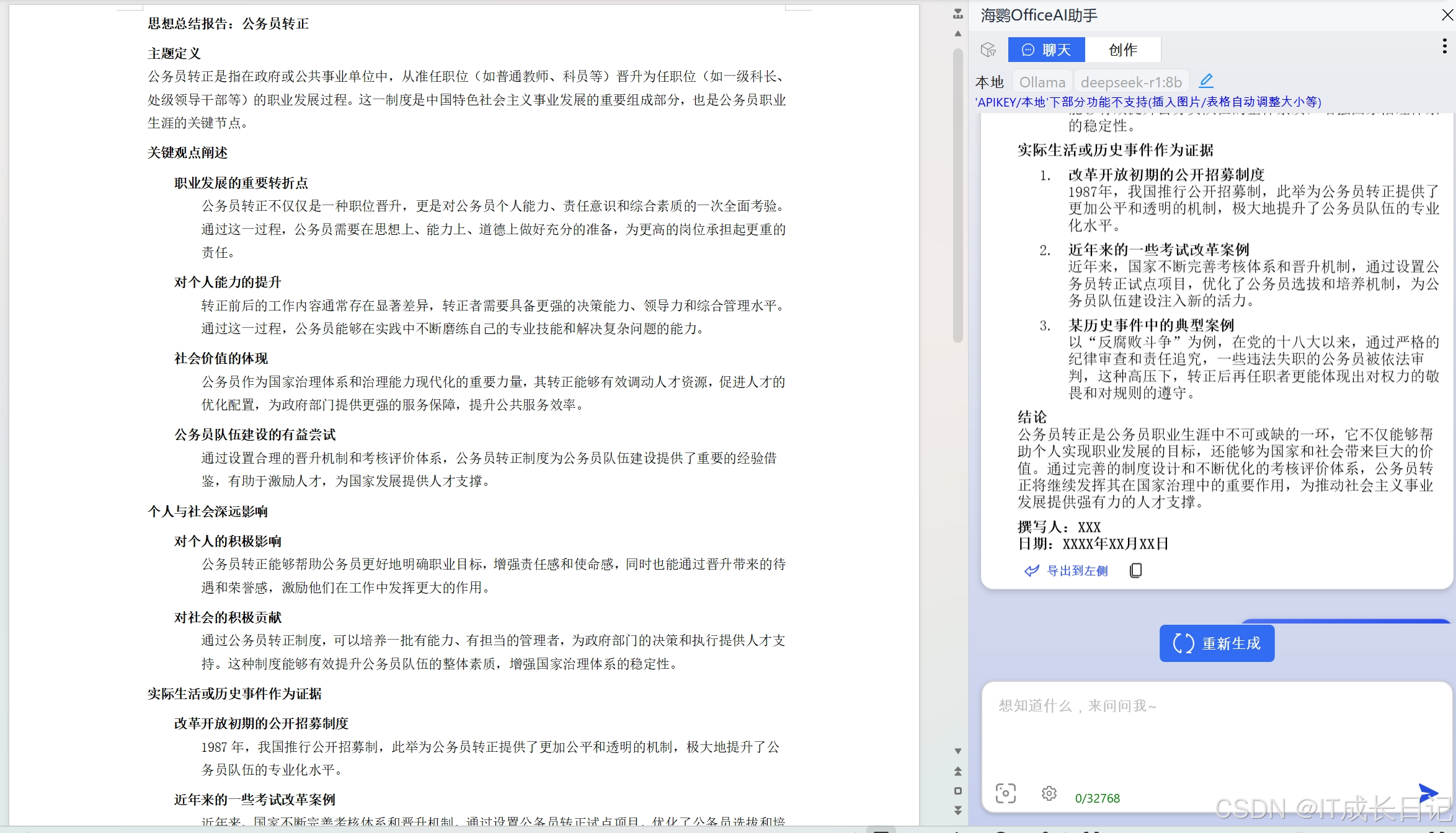This screenshot has height=833, width=1456.
Task: Click next page double-down arrow
Action: click(x=958, y=810)
